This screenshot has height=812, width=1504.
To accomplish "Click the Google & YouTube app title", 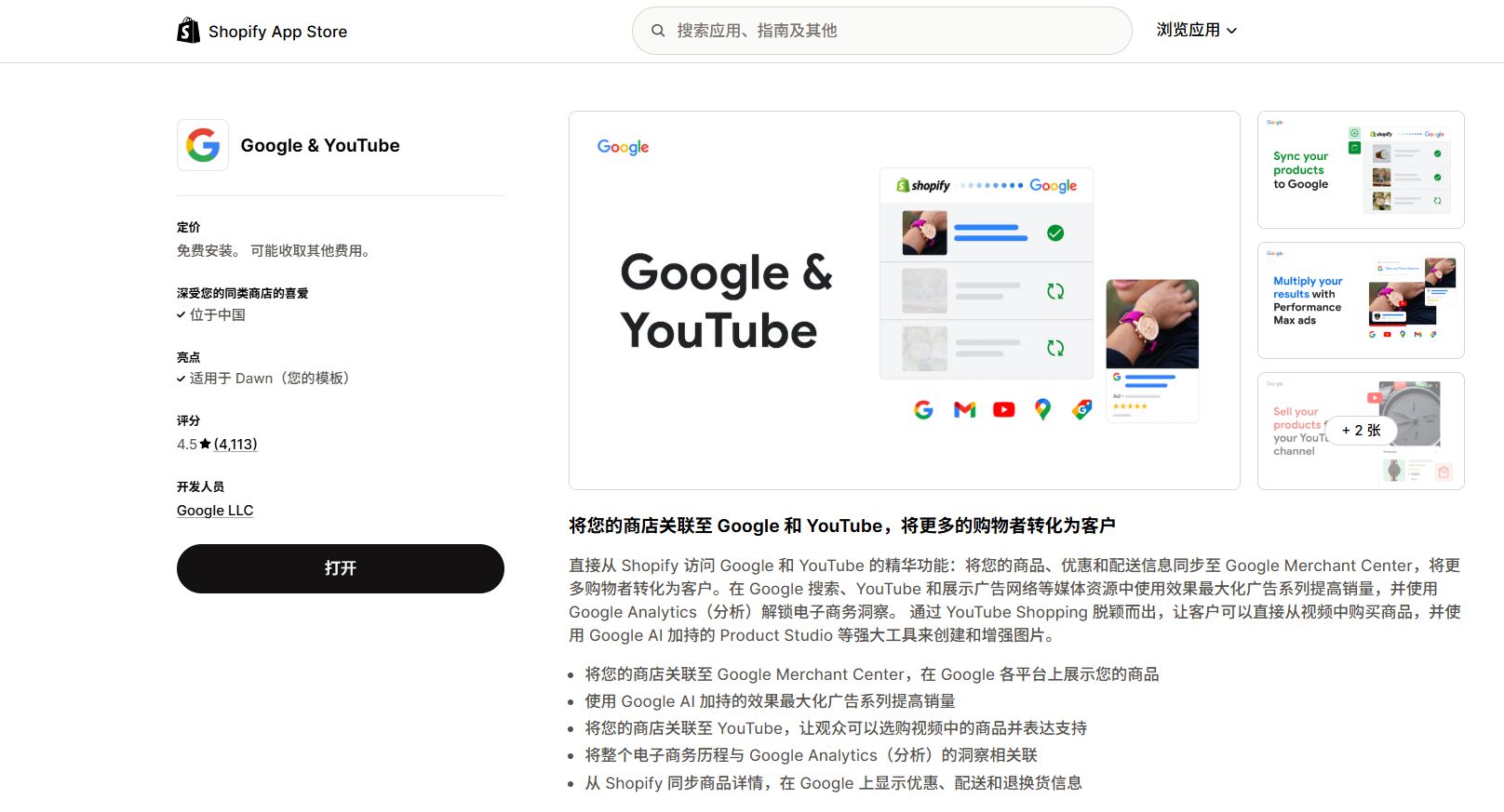I will pyautogui.click(x=320, y=145).
